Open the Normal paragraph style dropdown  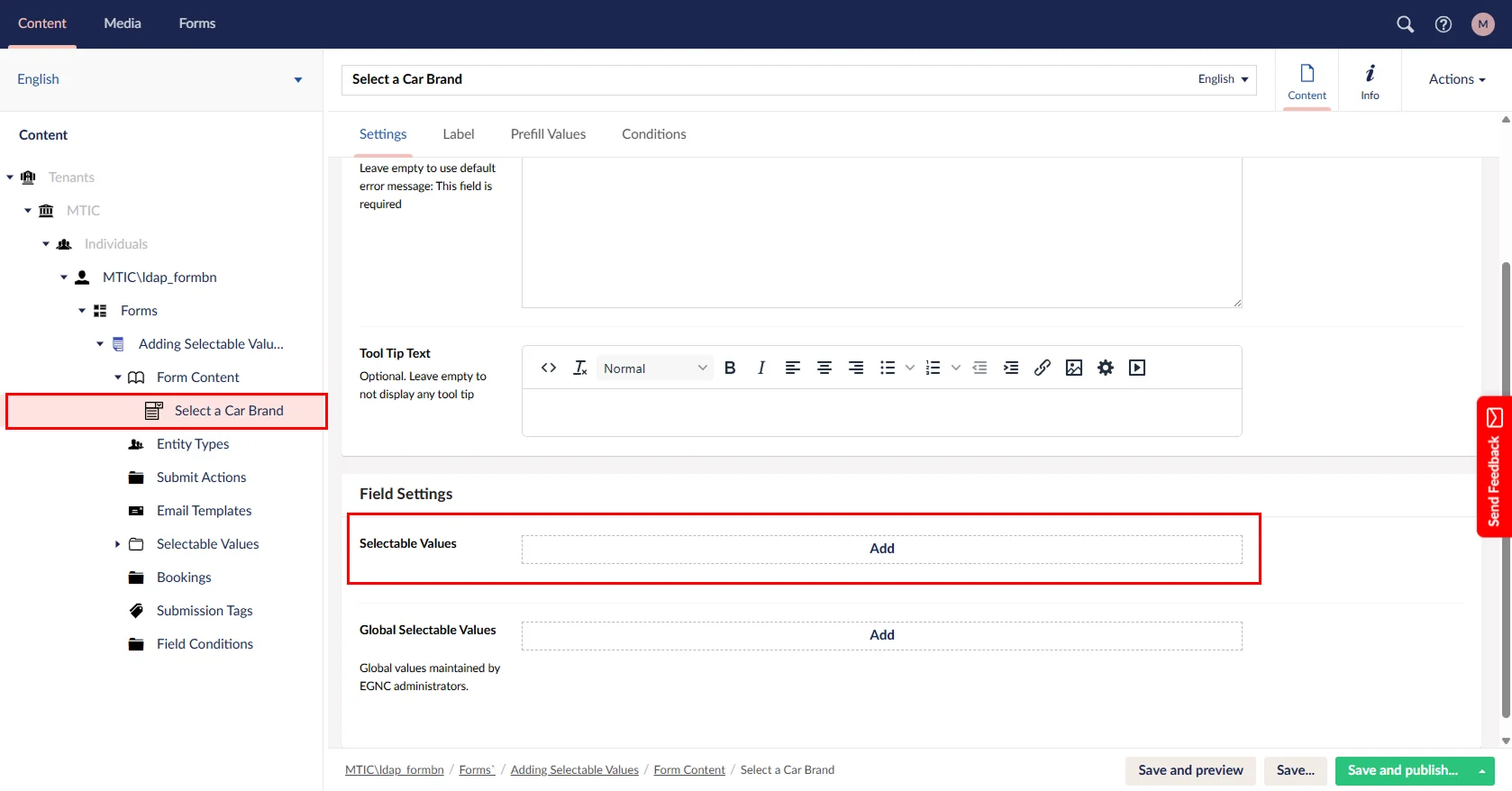coord(654,368)
